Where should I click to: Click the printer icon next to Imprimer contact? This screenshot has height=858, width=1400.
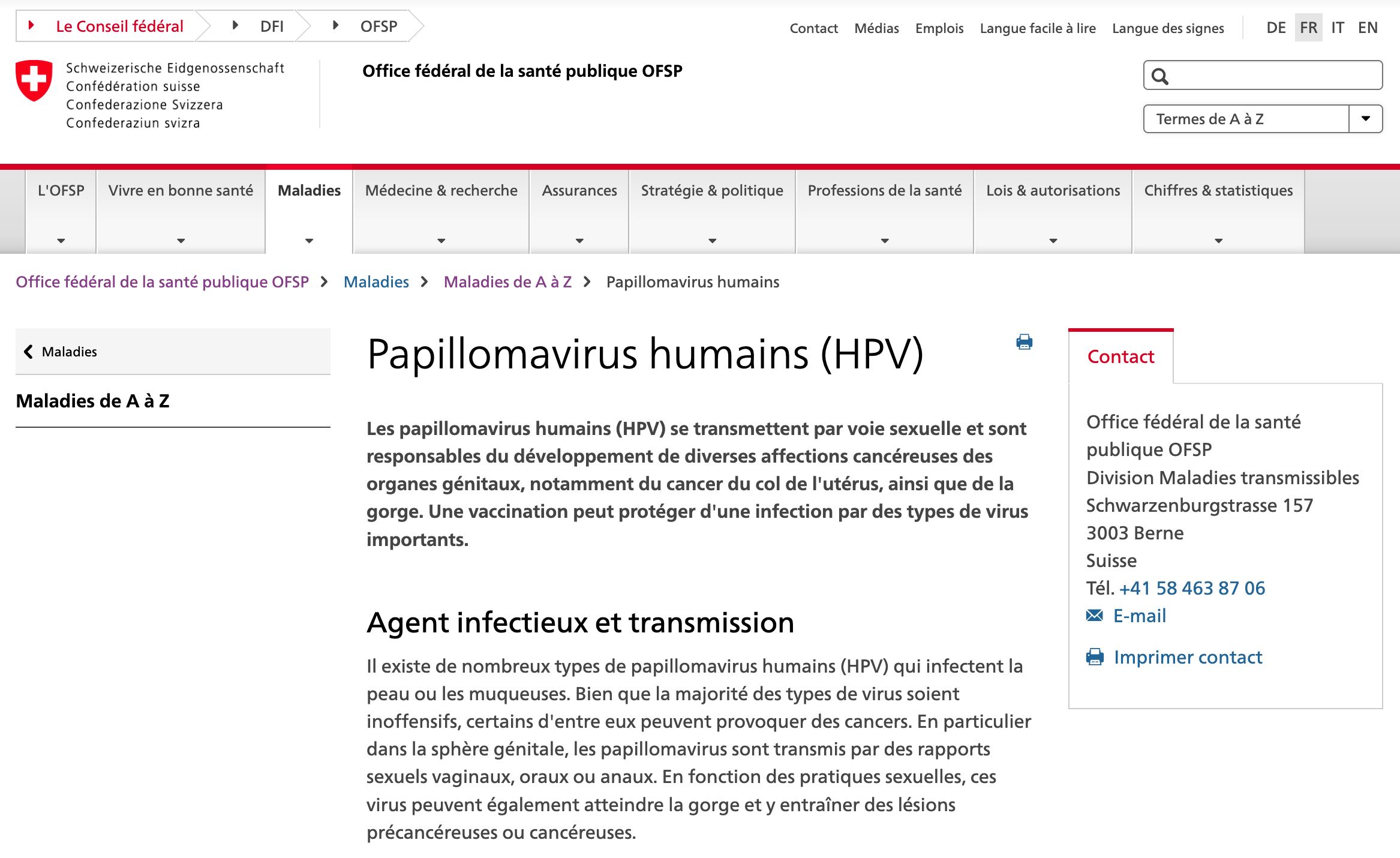(1095, 657)
